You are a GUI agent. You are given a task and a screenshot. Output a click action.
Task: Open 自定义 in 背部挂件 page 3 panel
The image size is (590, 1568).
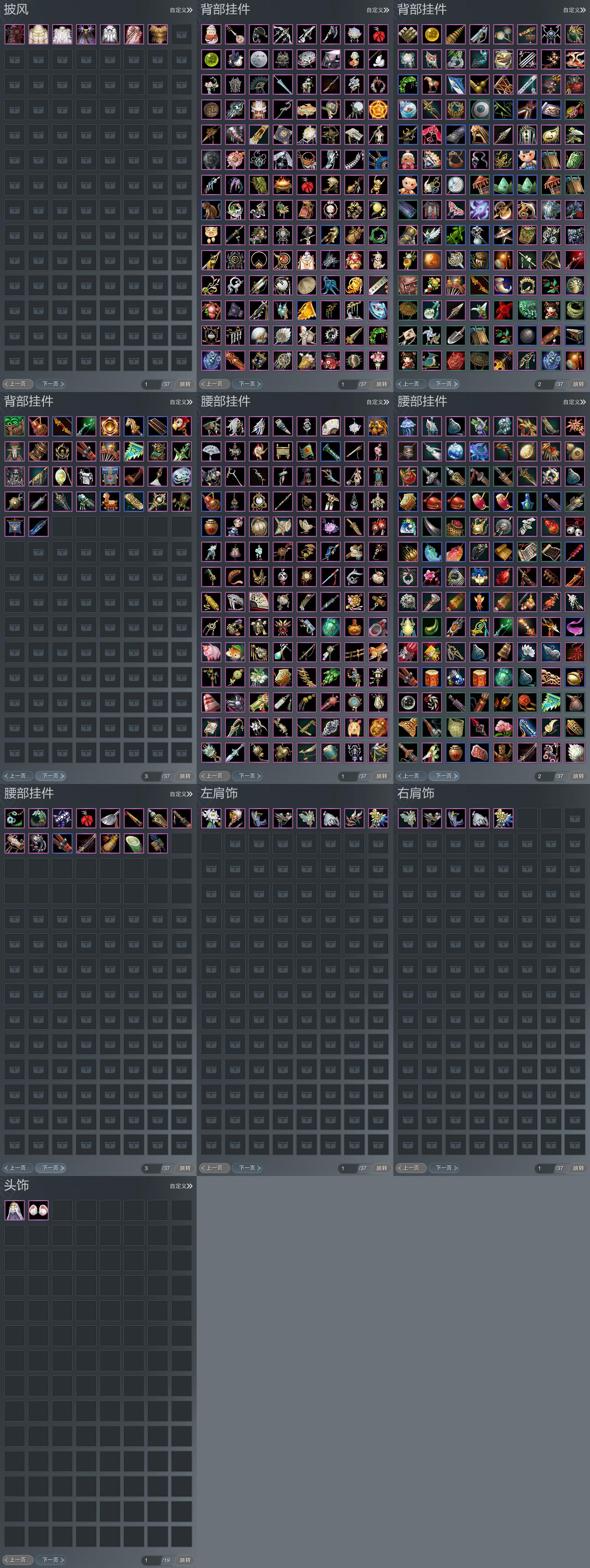click(182, 402)
